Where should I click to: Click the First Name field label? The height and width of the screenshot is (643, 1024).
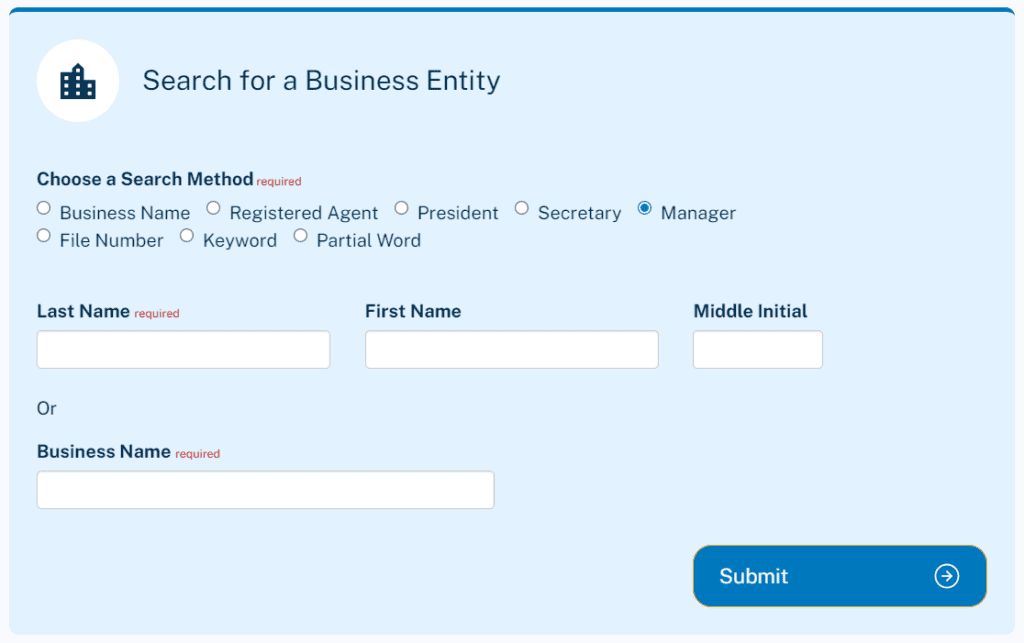(x=412, y=311)
